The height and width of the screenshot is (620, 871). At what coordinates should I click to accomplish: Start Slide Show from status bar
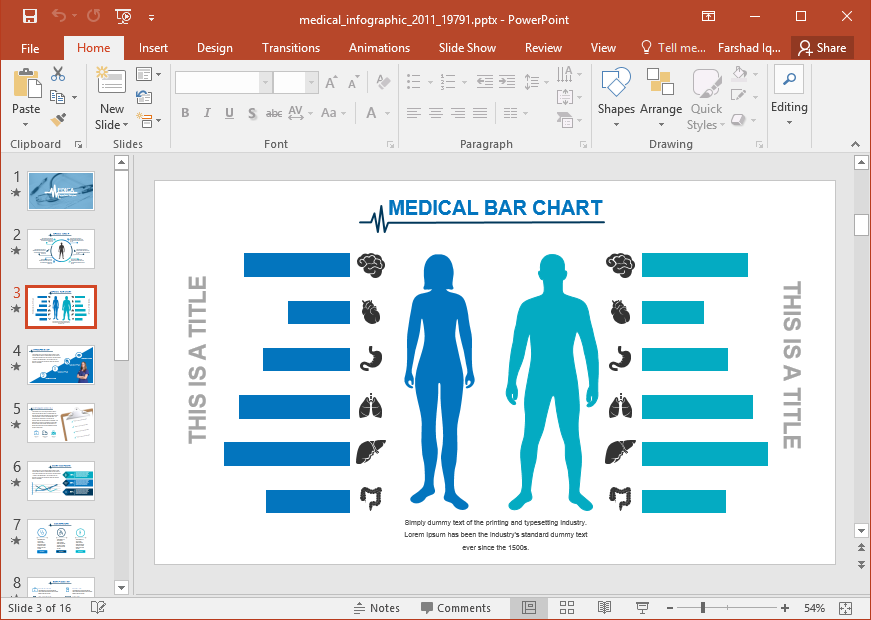pyautogui.click(x=642, y=608)
